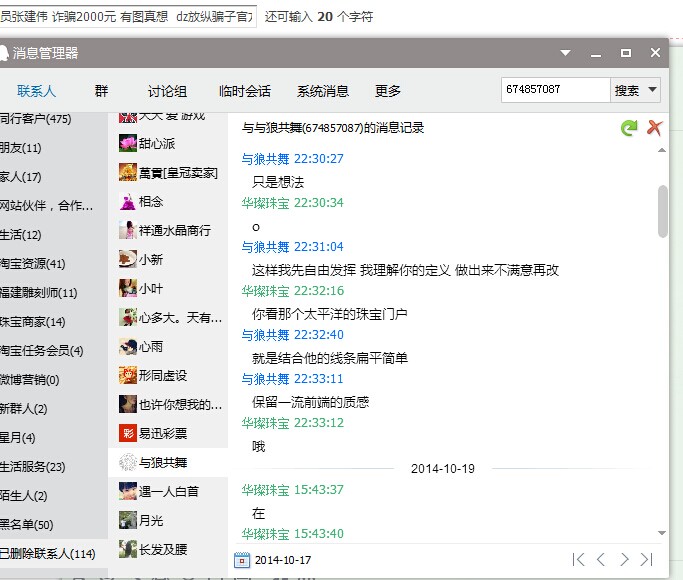Click the message scrollbar up arrow
683x580 pixels.
(662, 150)
